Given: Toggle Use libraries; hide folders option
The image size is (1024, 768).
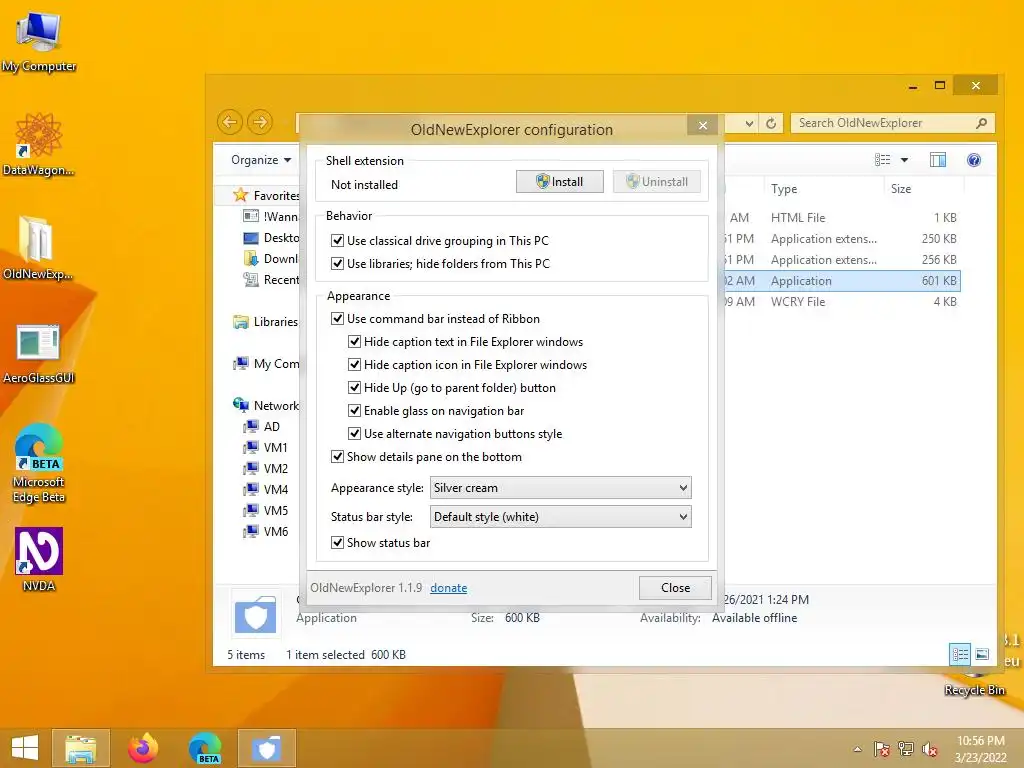Looking at the screenshot, I should pos(337,263).
